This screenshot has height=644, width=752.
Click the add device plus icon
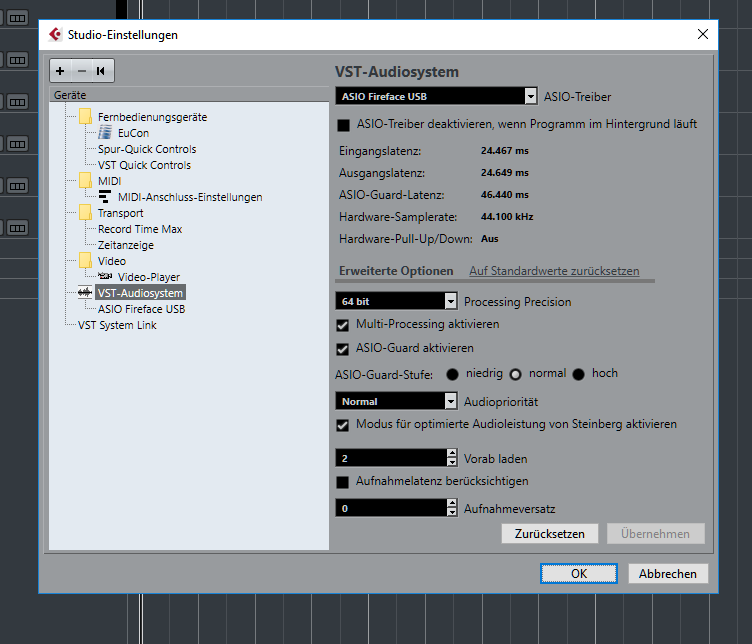[60, 71]
